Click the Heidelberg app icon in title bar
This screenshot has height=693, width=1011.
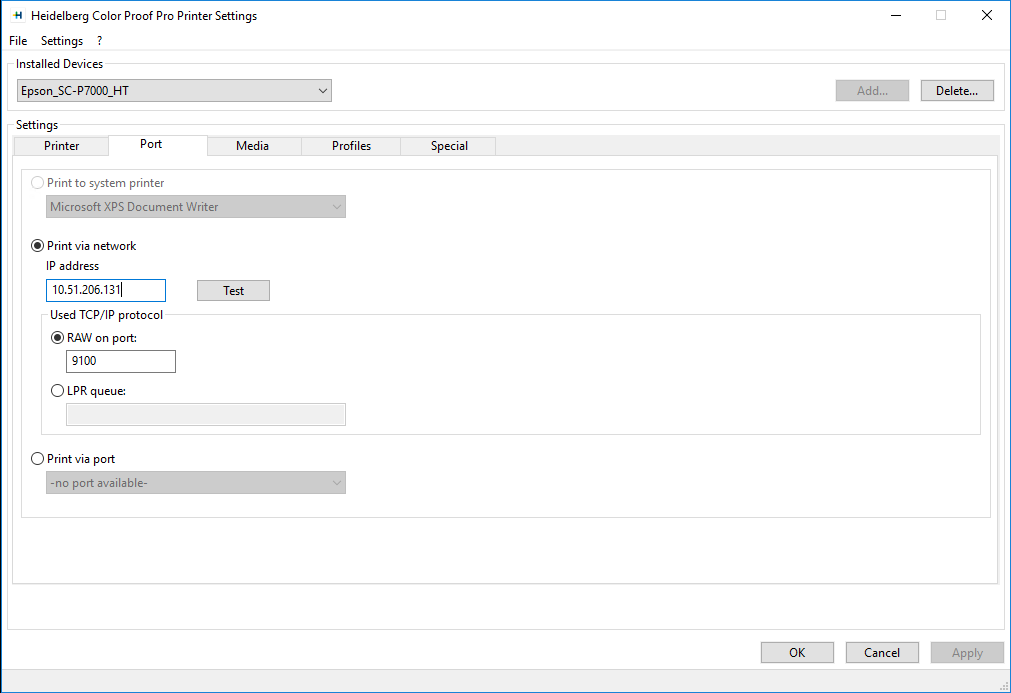click(x=17, y=15)
